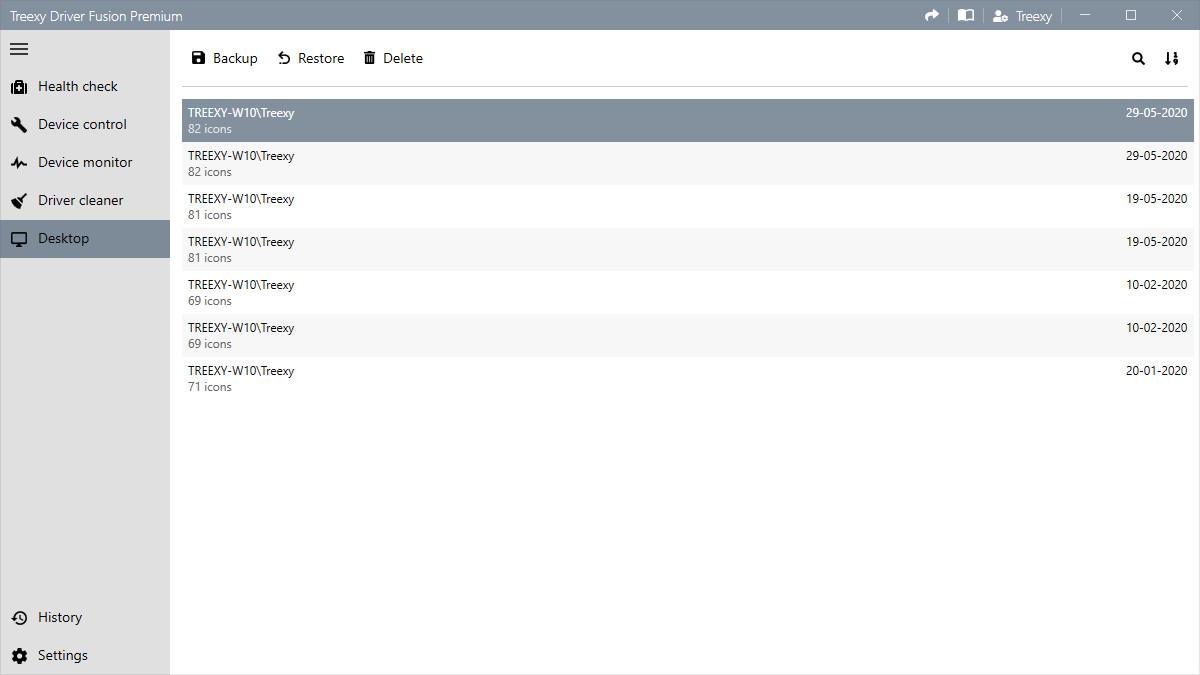
Task: Open the Health check section
Action: tap(77, 86)
